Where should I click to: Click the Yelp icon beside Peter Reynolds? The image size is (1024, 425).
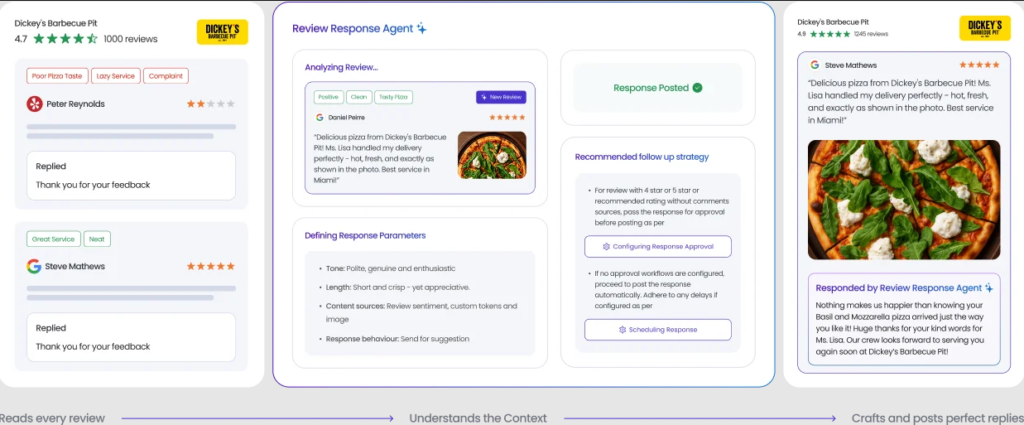35,104
